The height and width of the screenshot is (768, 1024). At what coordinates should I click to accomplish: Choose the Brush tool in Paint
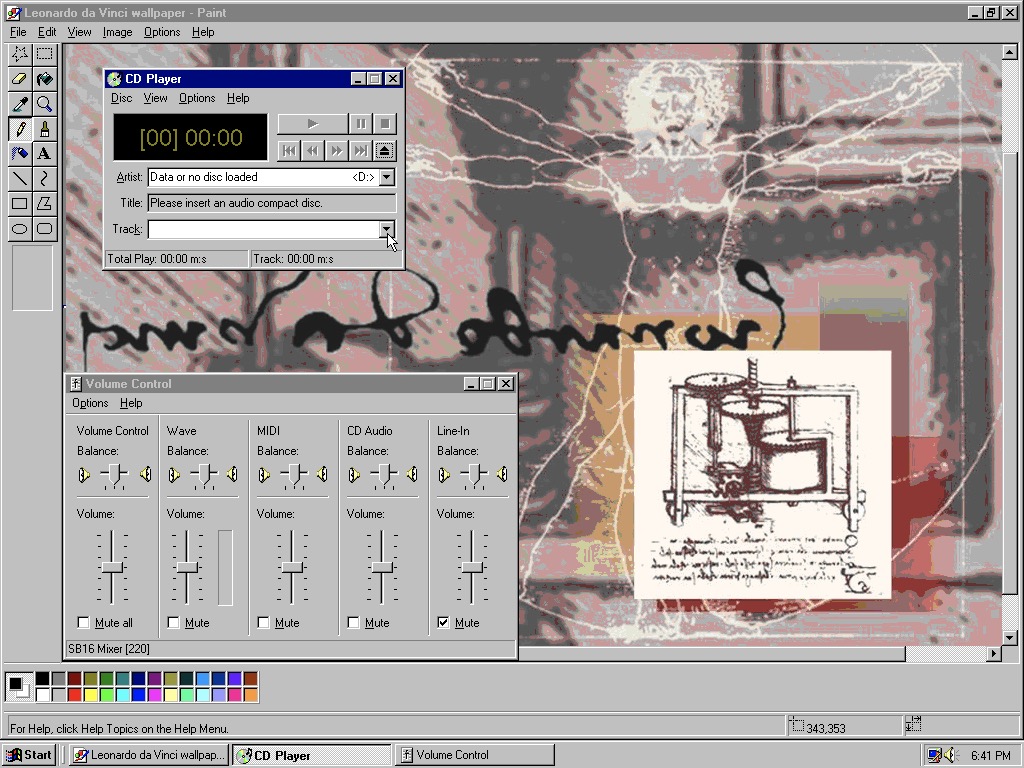click(x=44, y=129)
